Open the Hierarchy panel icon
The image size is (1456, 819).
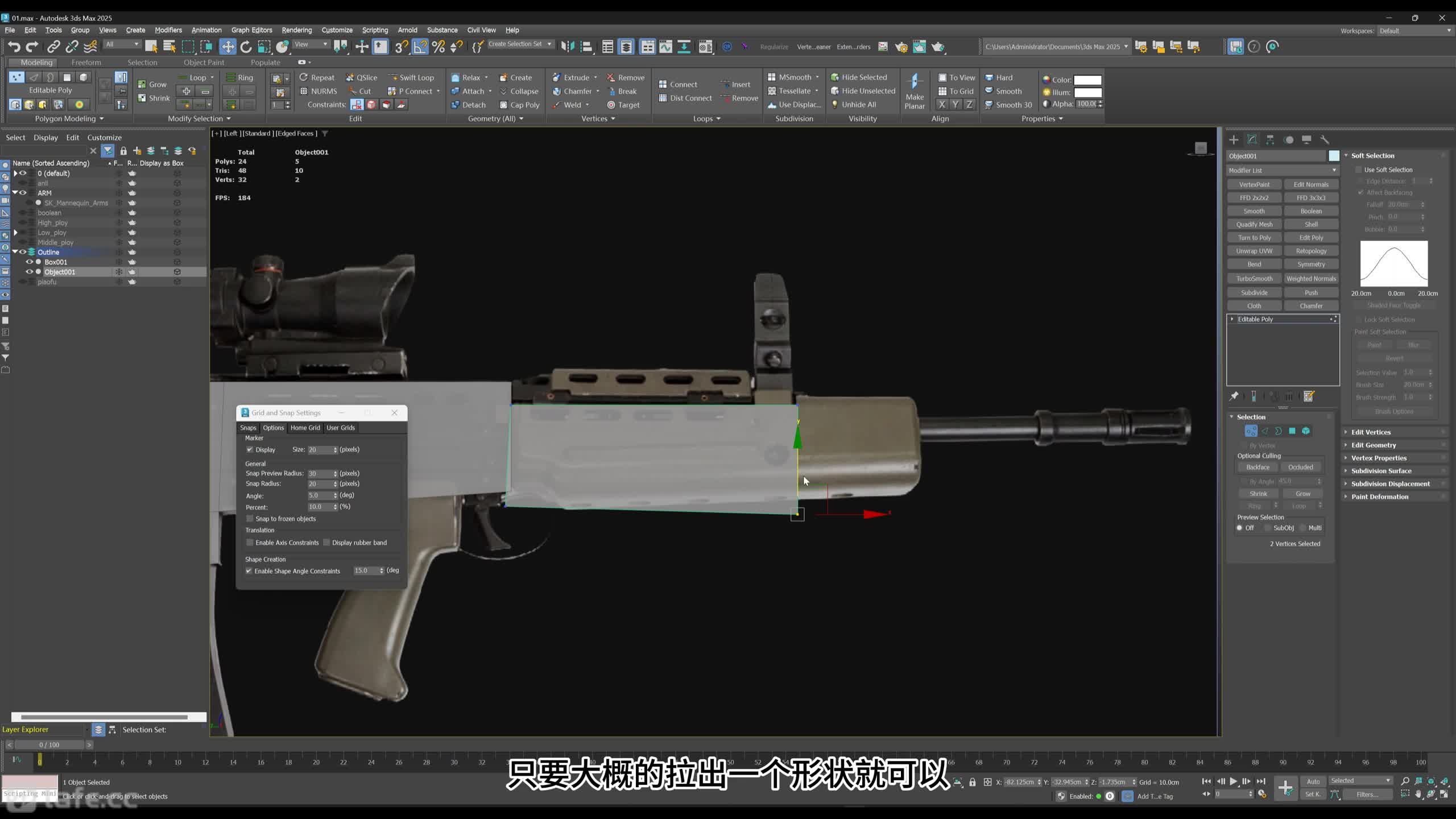pyautogui.click(x=1270, y=139)
